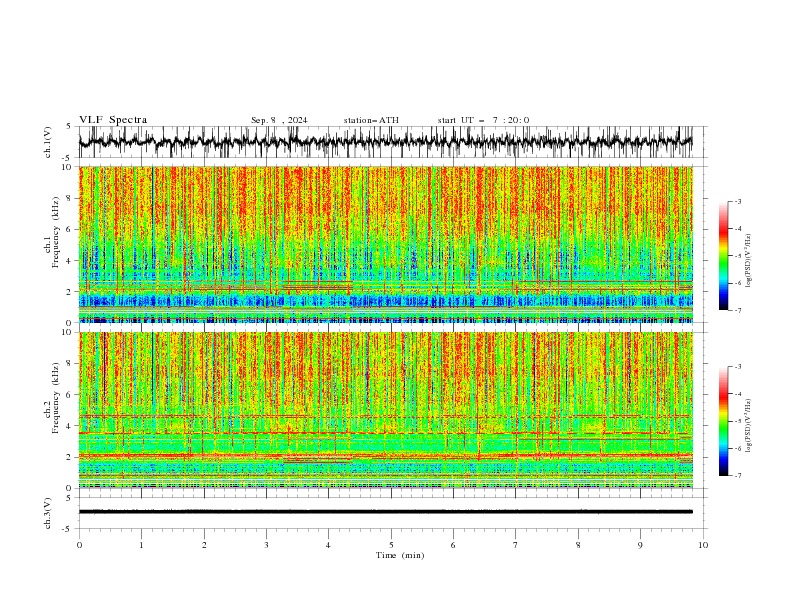Click the time axis tick label "9"
The image size is (792, 612).
point(640,545)
